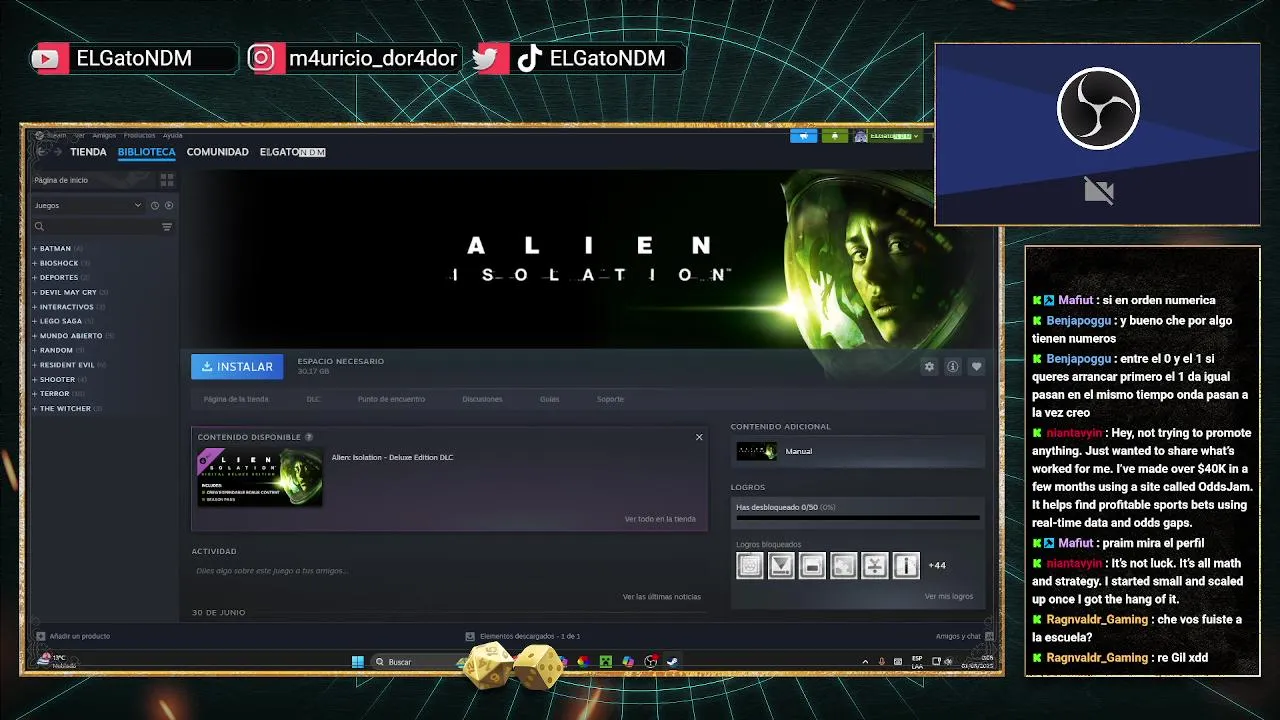Click the achievements progress bar
1280x720 pixels.
click(x=858, y=517)
